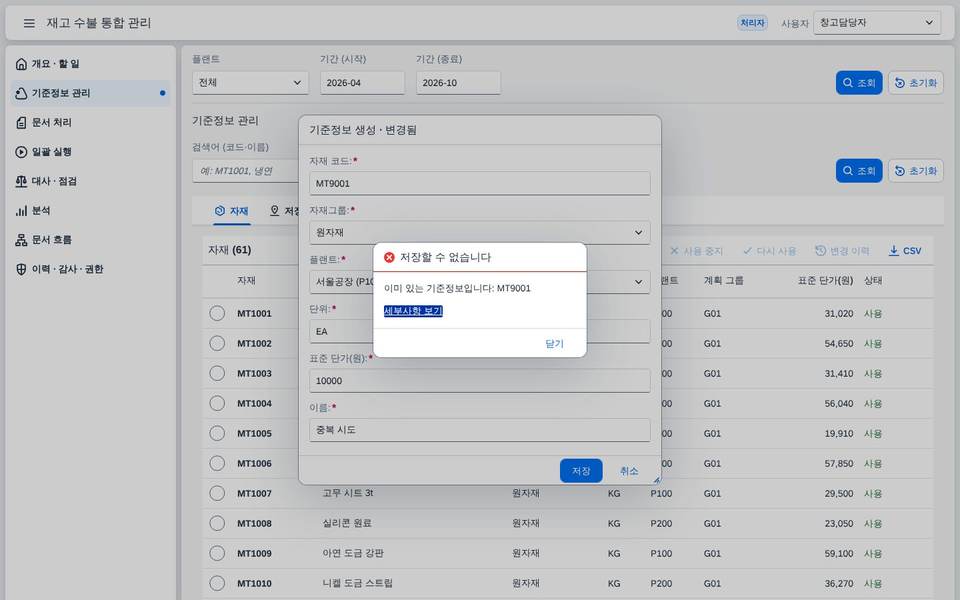
Task: Click the 분석 bar chart icon
Action: [x=21, y=211]
